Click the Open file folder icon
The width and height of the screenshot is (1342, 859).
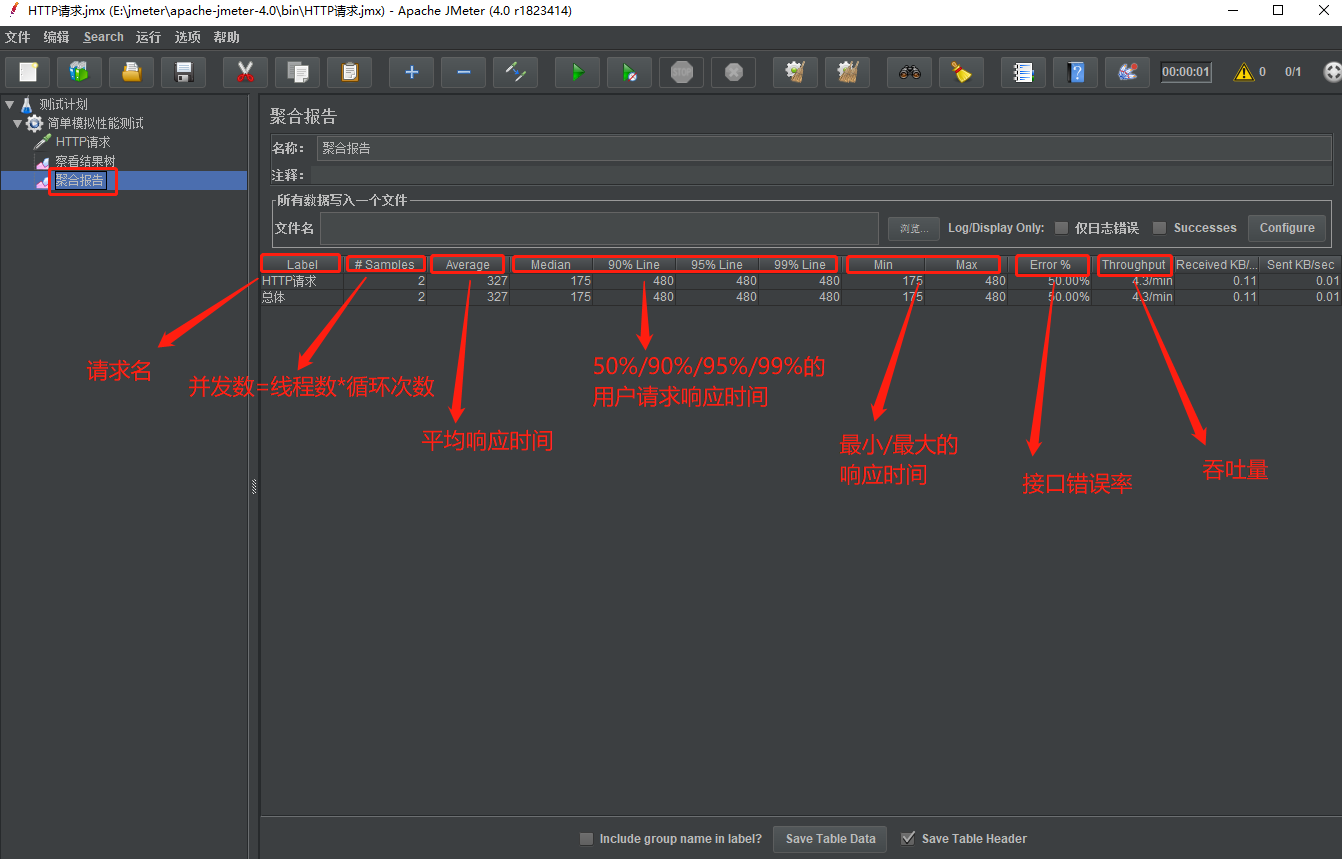click(131, 72)
